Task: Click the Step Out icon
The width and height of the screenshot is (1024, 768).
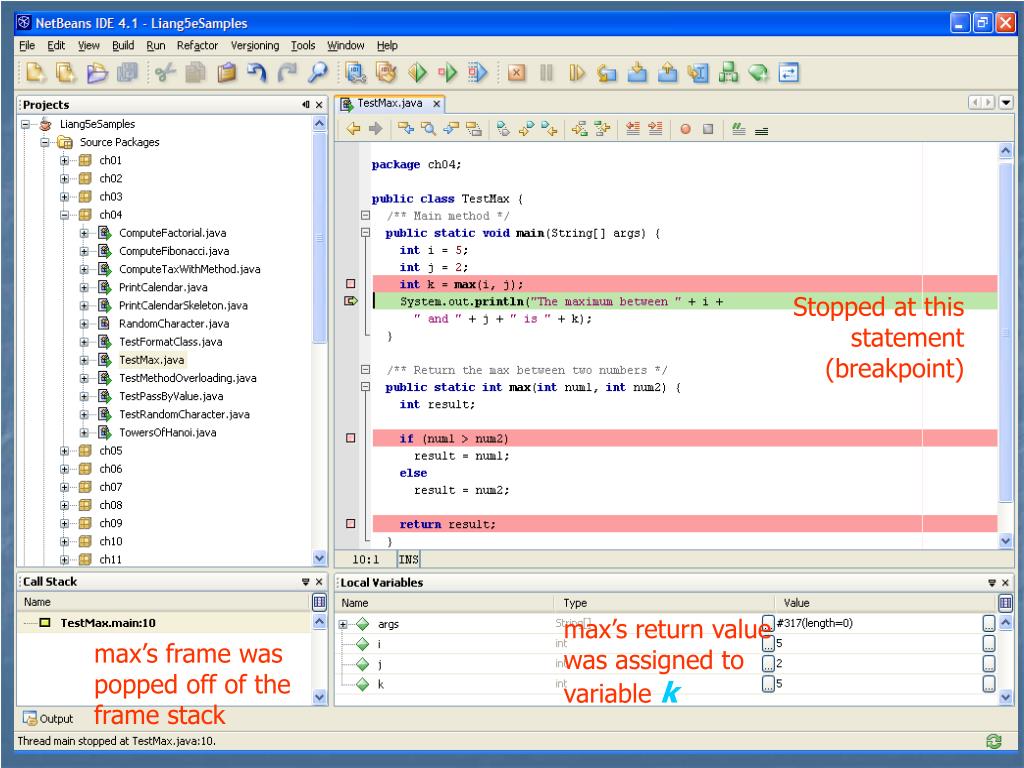Action: point(667,72)
